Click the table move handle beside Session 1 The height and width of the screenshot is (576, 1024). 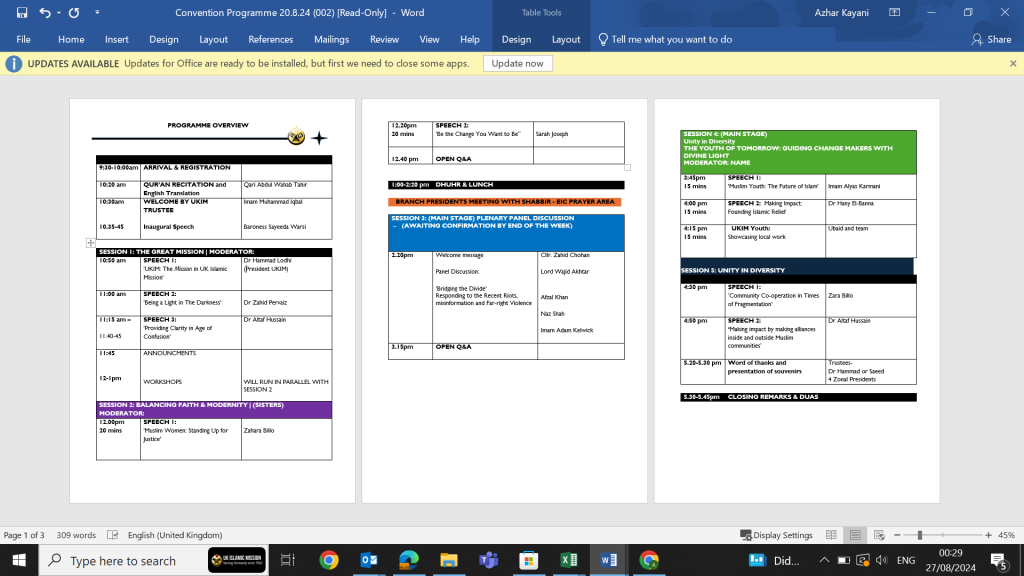(x=90, y=243)
